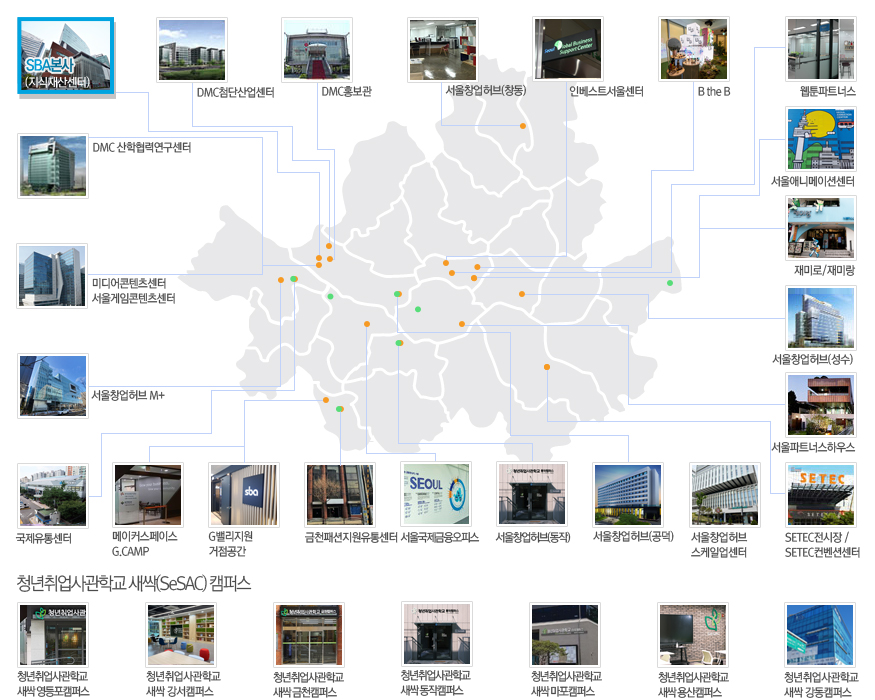The width and height of the screenshot is (875, 700).
Task: View the 새싹 강동캠퍼스 building photo
Action: [820, 634]
